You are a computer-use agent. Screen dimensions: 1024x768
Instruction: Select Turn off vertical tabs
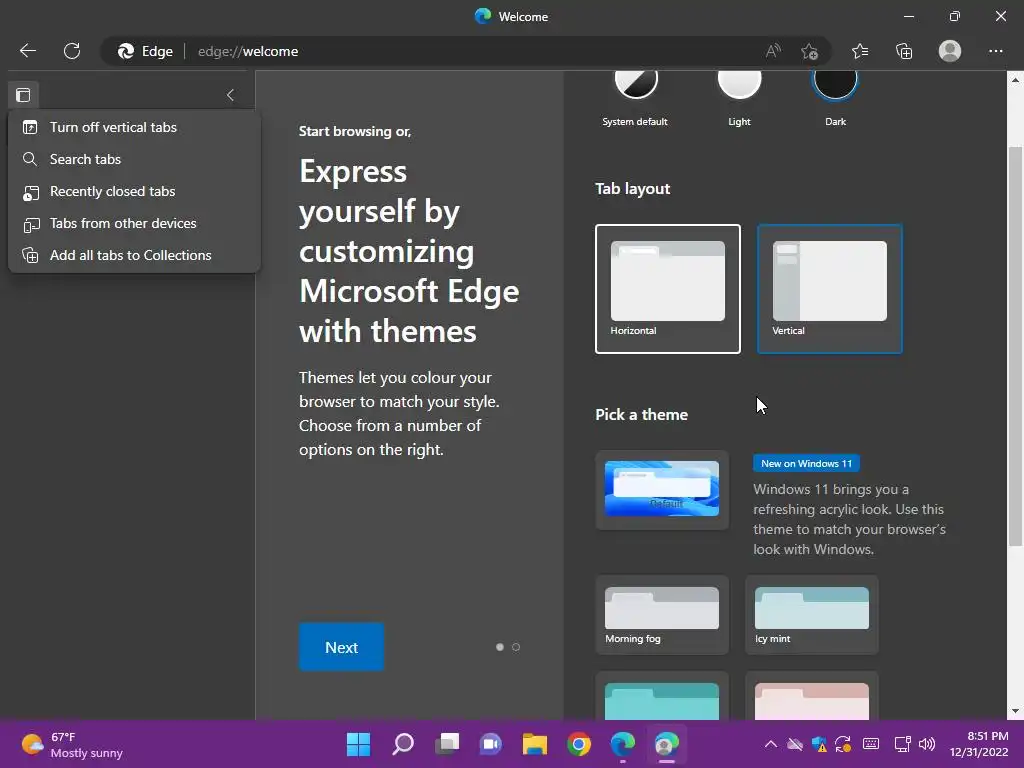click(x=134, y=127)
